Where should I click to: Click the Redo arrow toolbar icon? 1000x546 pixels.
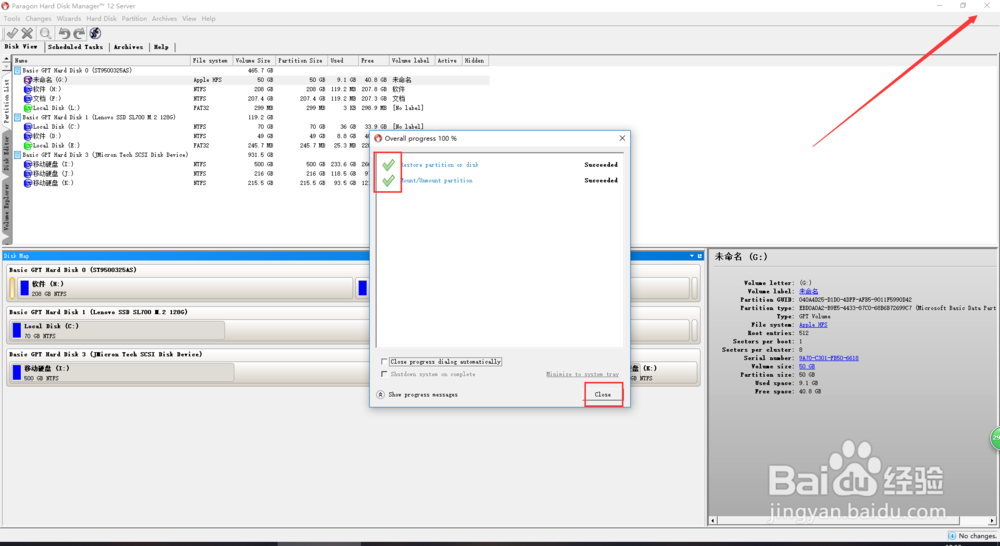point(79,33)
